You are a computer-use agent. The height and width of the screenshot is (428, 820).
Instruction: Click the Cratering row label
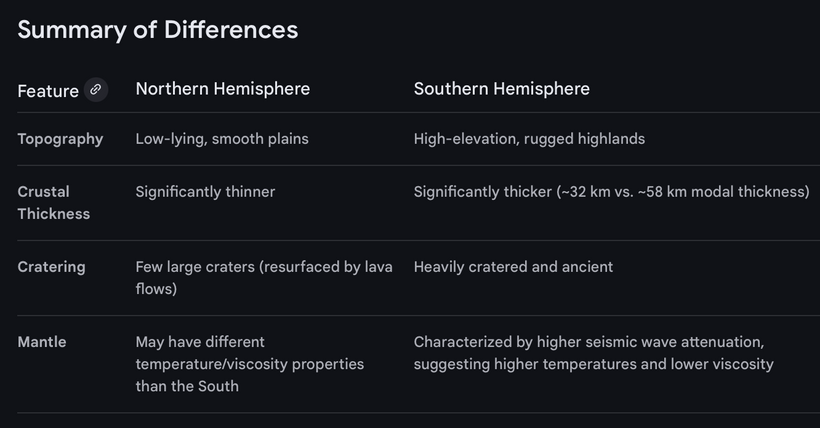coord(51,267)
